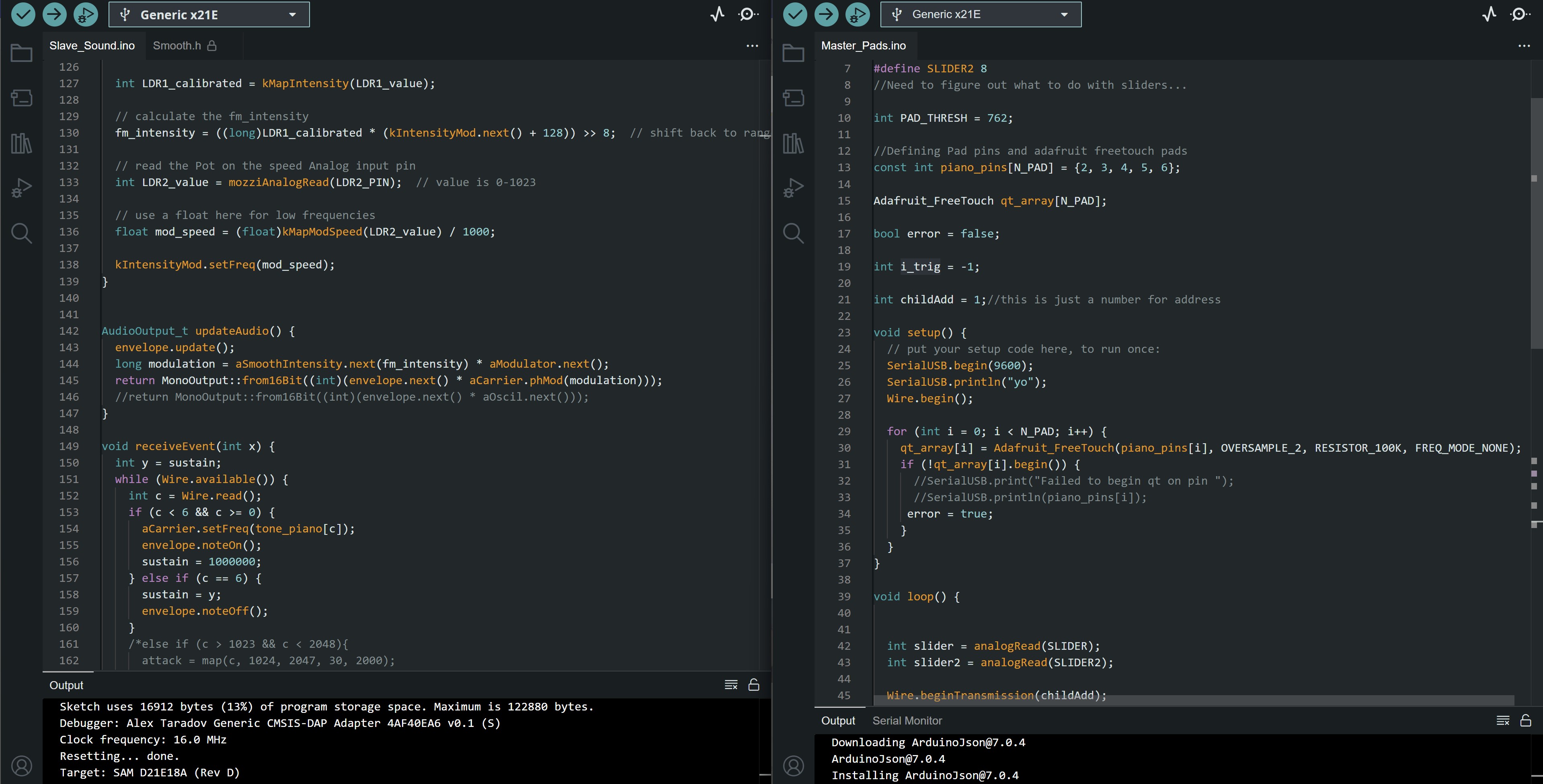Open Serial Monitor icon in Master_Pads toolbar
Screen dimensions: 1543x784
point(1520,14)
